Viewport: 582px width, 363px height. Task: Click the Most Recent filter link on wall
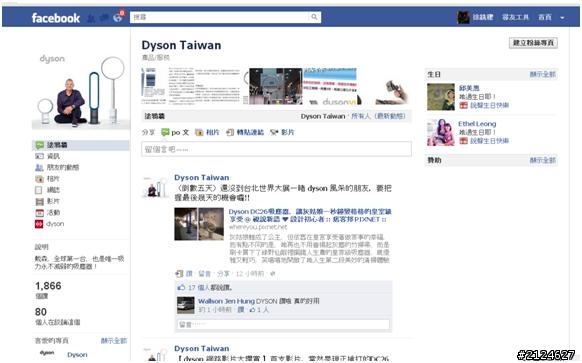(x=390, y=116)
